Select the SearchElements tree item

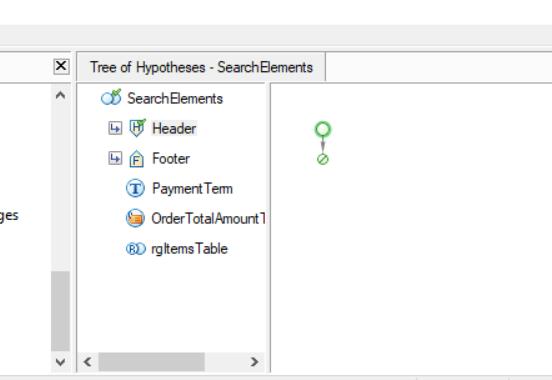click(x=175, y=98)
